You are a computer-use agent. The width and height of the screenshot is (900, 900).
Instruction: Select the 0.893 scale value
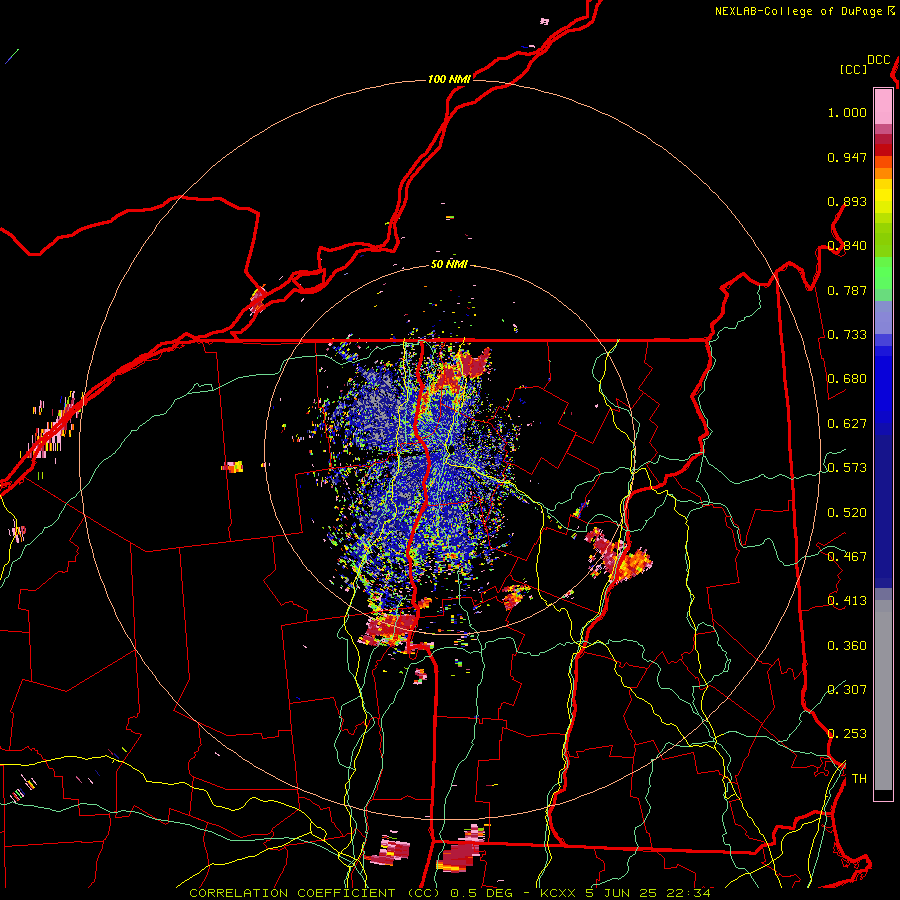[x=847, y=201]
